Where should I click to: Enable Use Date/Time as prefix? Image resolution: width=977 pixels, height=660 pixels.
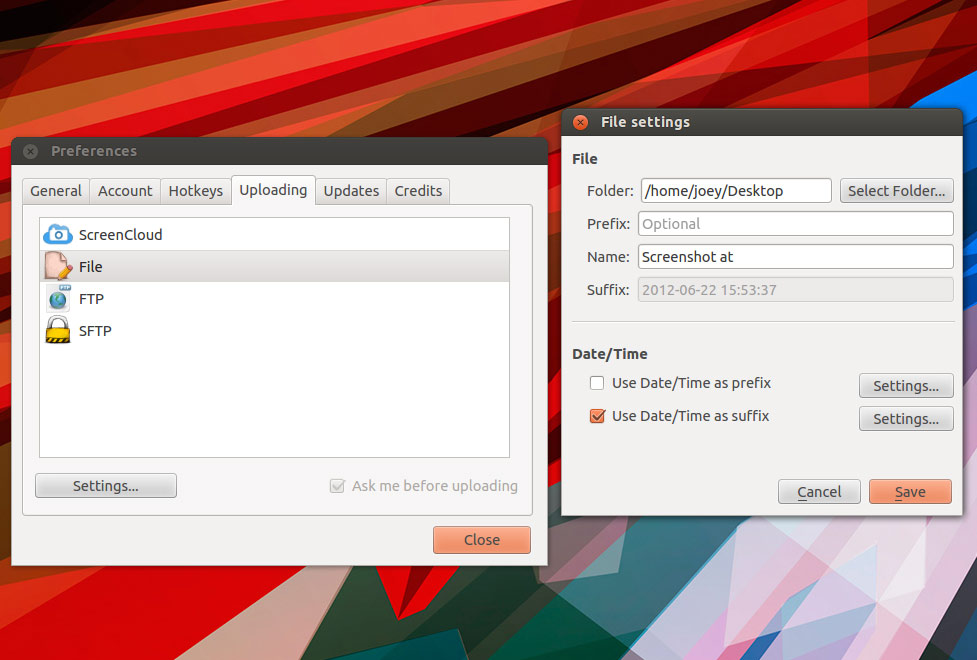tap(597, 383)
